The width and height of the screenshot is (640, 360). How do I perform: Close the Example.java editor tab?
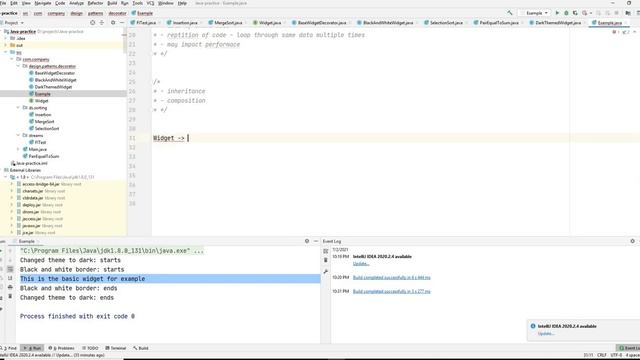pos(625,23)
